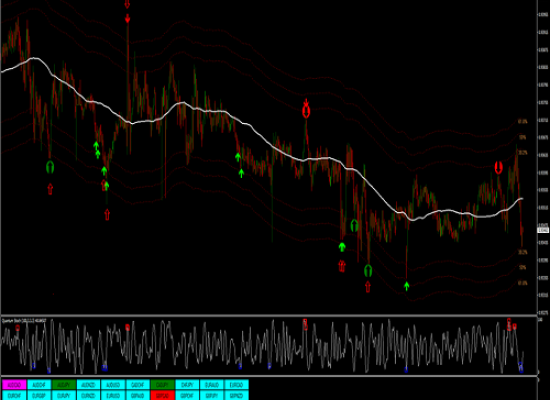Click the double hollow red arrows at the bottom center
550x400 pixels.
click(342, 266)
